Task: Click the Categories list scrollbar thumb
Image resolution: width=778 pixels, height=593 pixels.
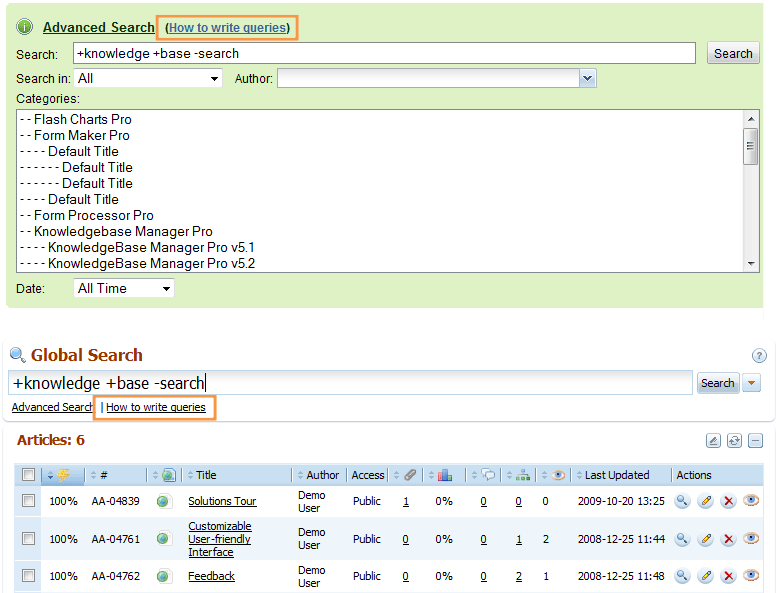Action: click(x=750, y=146)
